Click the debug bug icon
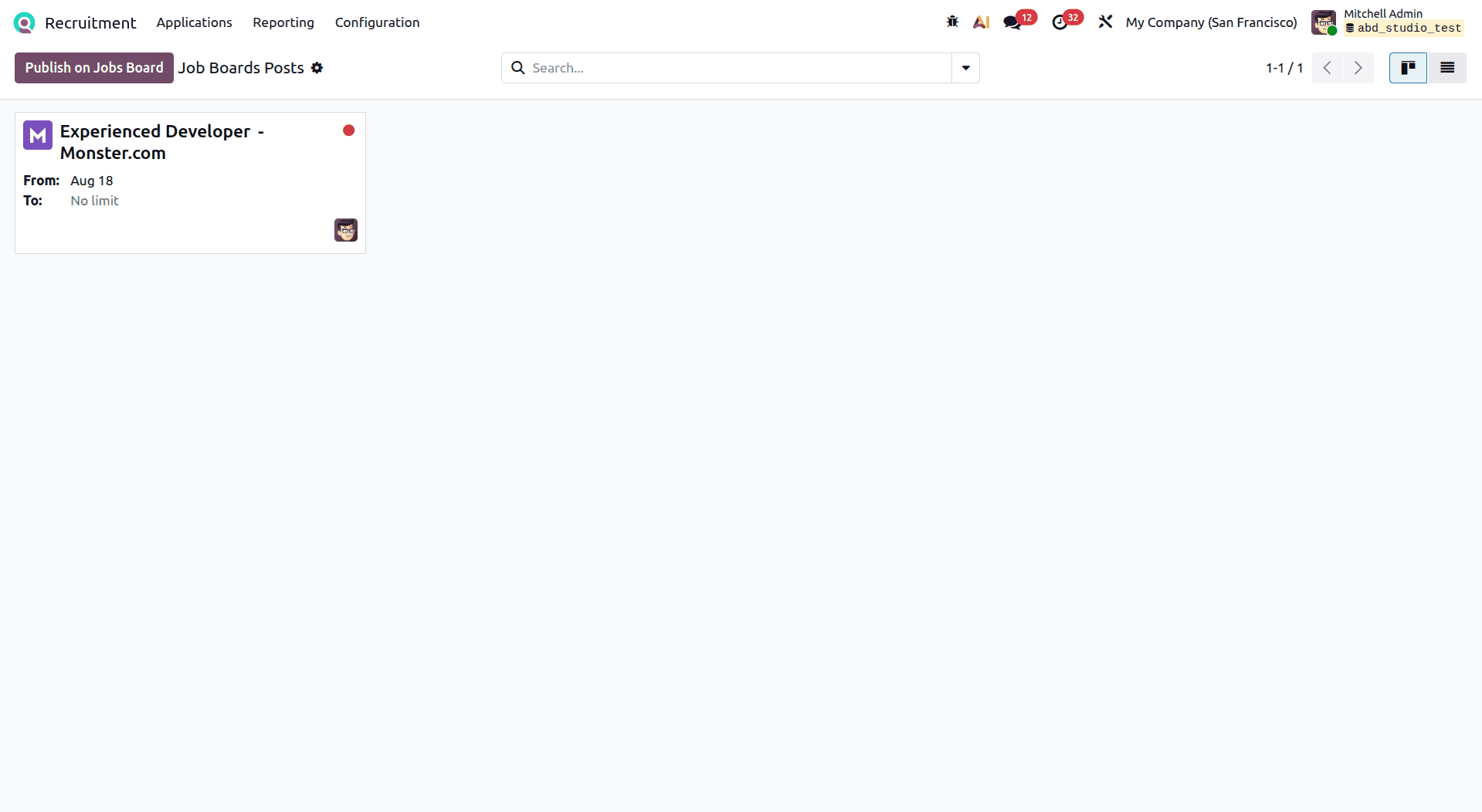This screenshot has width=1482, height=812. 952,22
